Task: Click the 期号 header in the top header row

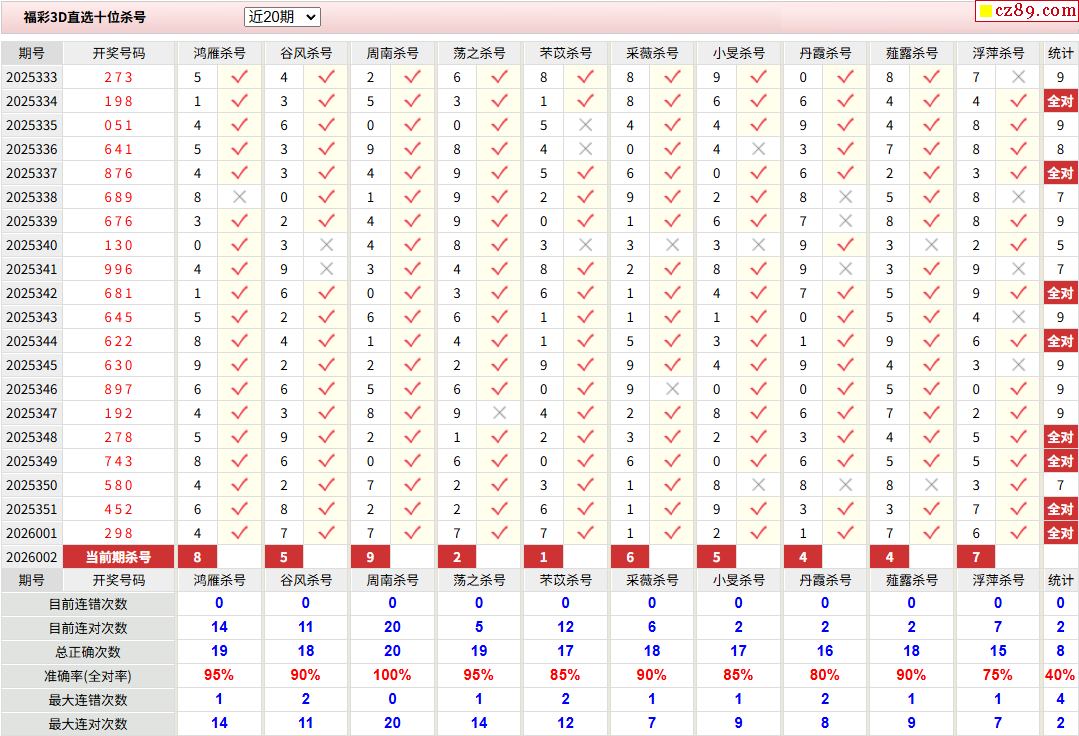Action: (x=32, y=54)
